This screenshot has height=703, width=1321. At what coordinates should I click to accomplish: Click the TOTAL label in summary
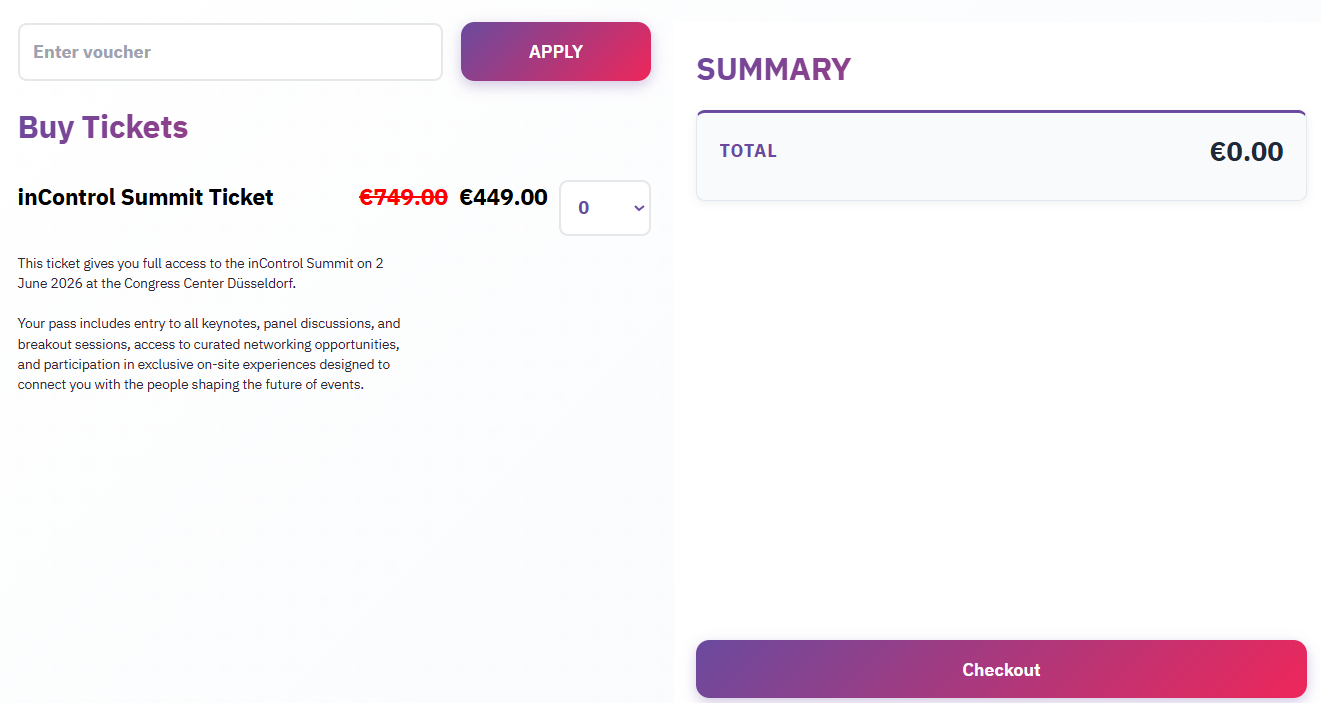(x=748, y=151)
